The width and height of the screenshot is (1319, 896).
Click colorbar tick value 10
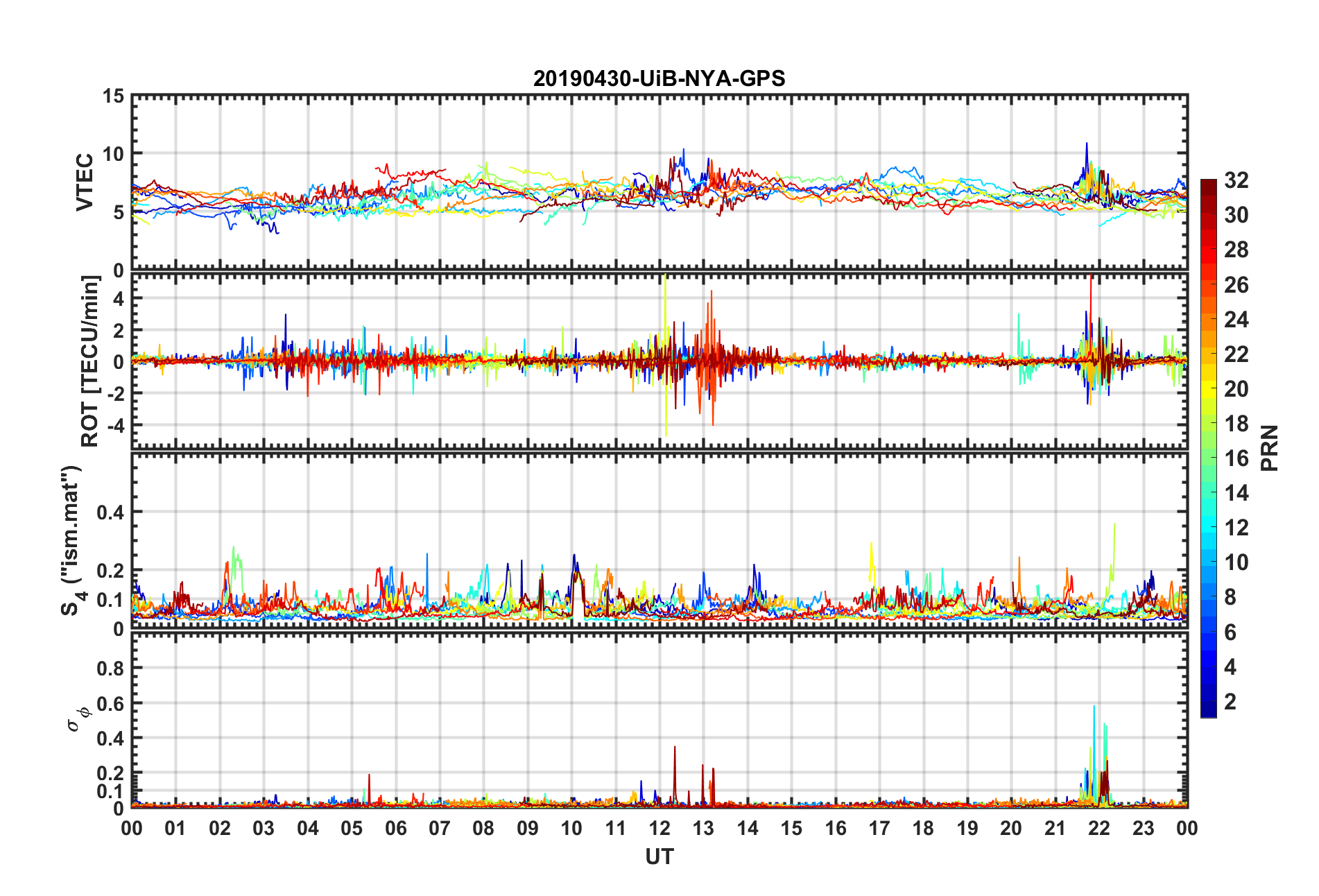click(x=1236, y=562)
